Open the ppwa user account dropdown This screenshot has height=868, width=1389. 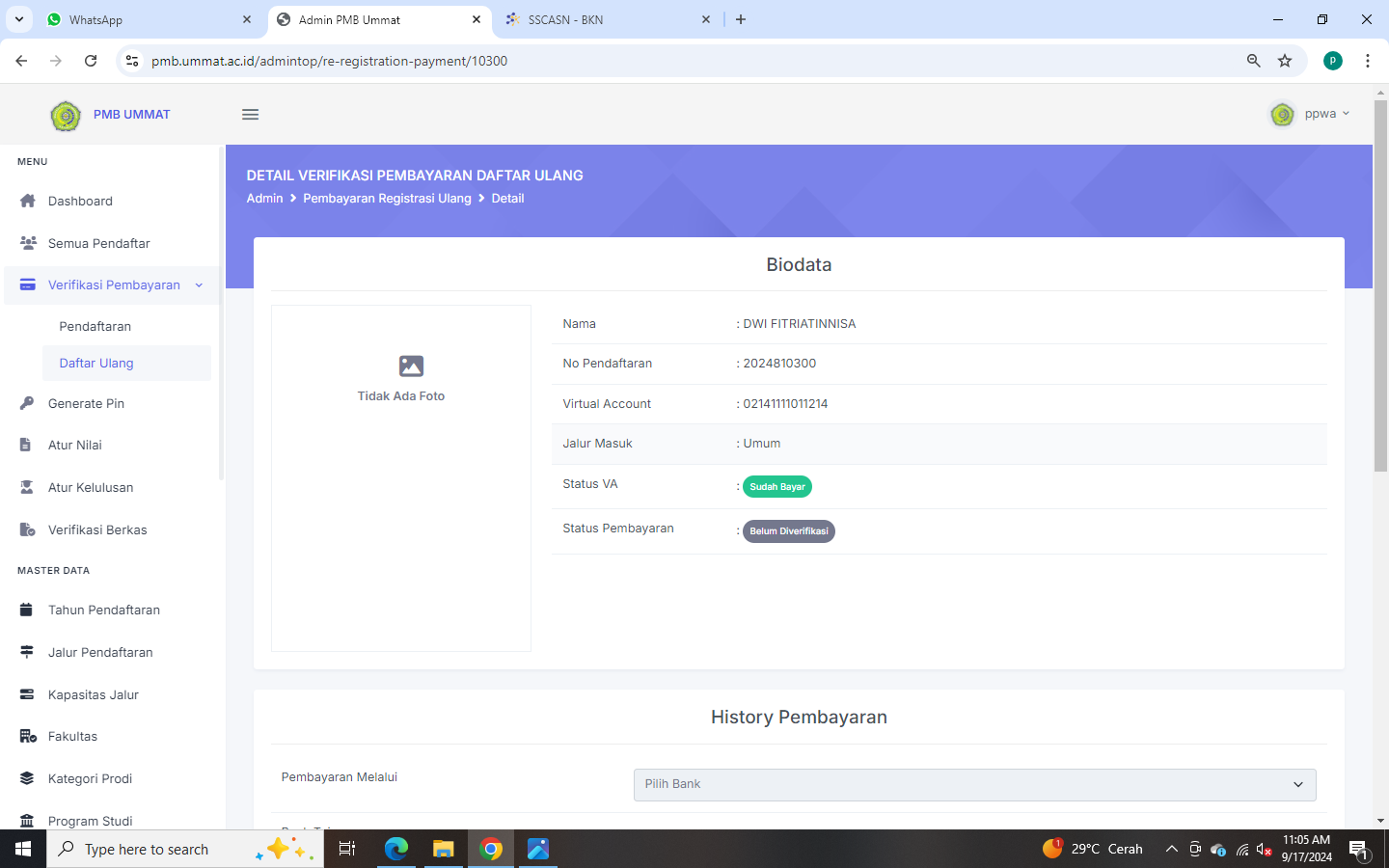tap(1311, 114)
